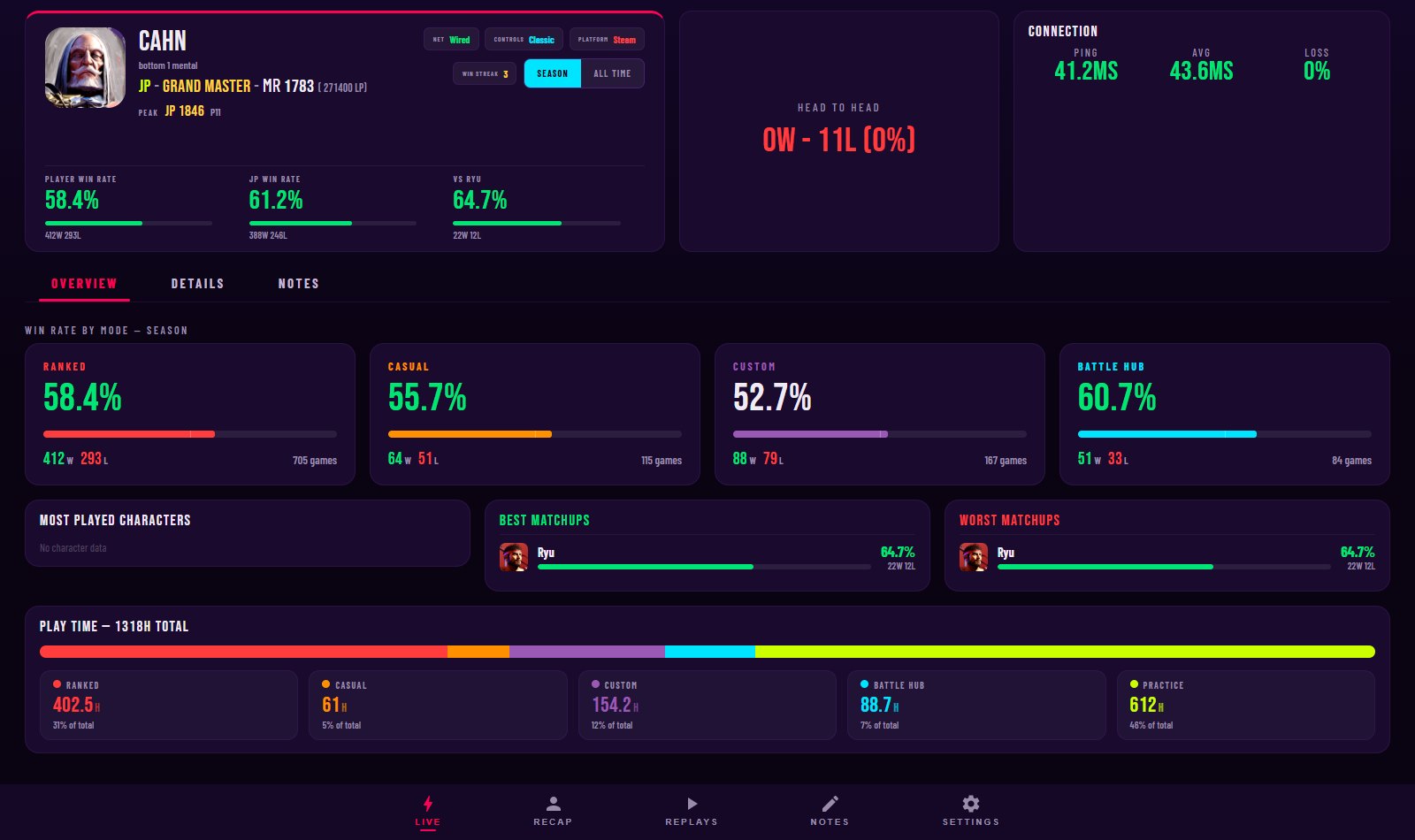Click the Ranked play time tile
1415x840 pixels.
click(x=169, y=705)
